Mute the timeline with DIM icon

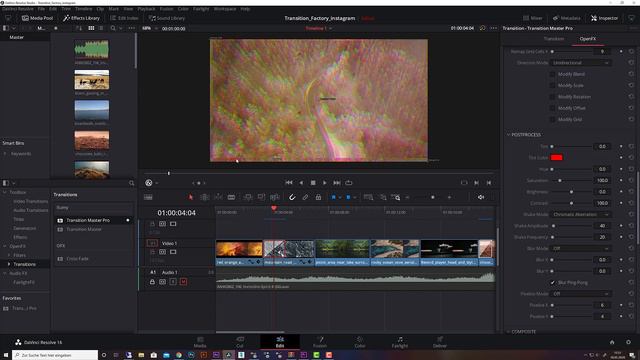[x=481, y=197]
